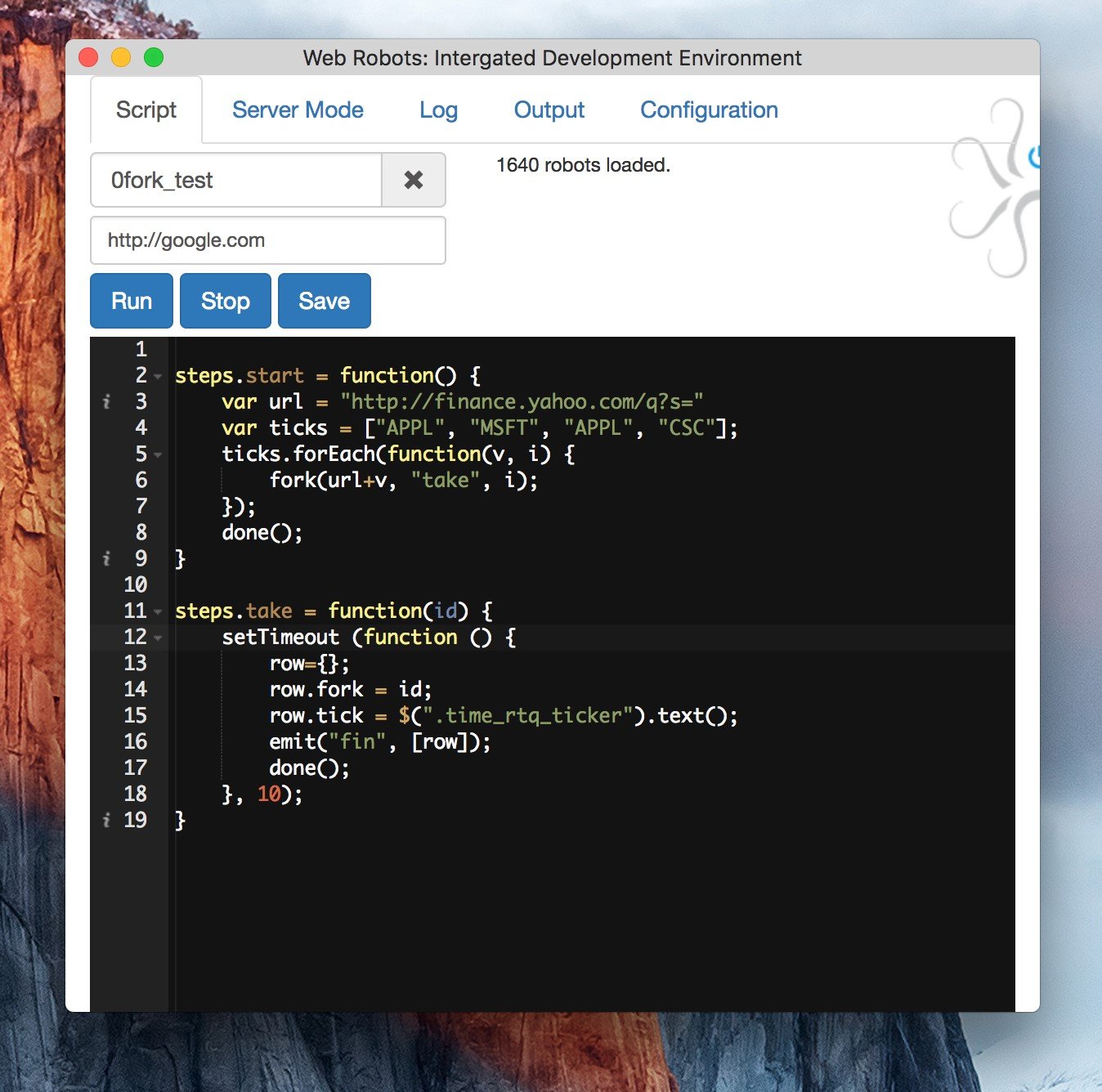Click the 'row.fork = id;' code line
The height and width of the screenshot is (1092, 1102).
(x=351, y=689)
